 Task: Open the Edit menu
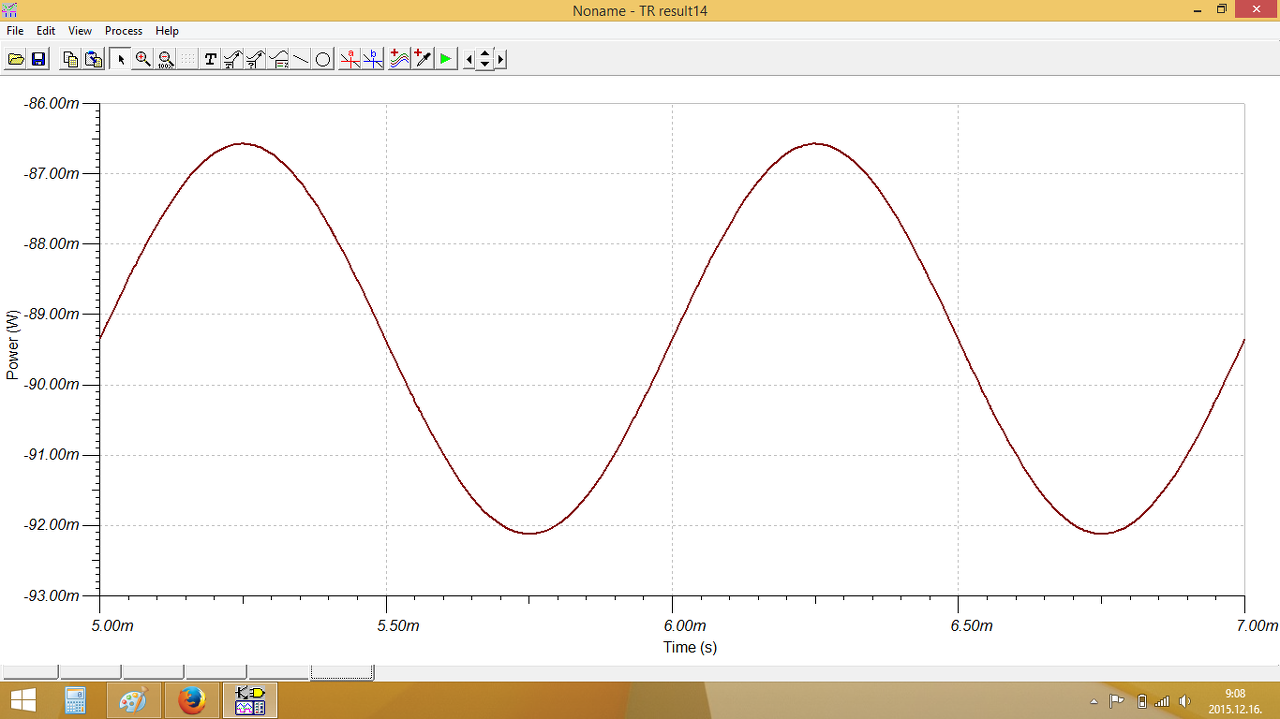46,31
